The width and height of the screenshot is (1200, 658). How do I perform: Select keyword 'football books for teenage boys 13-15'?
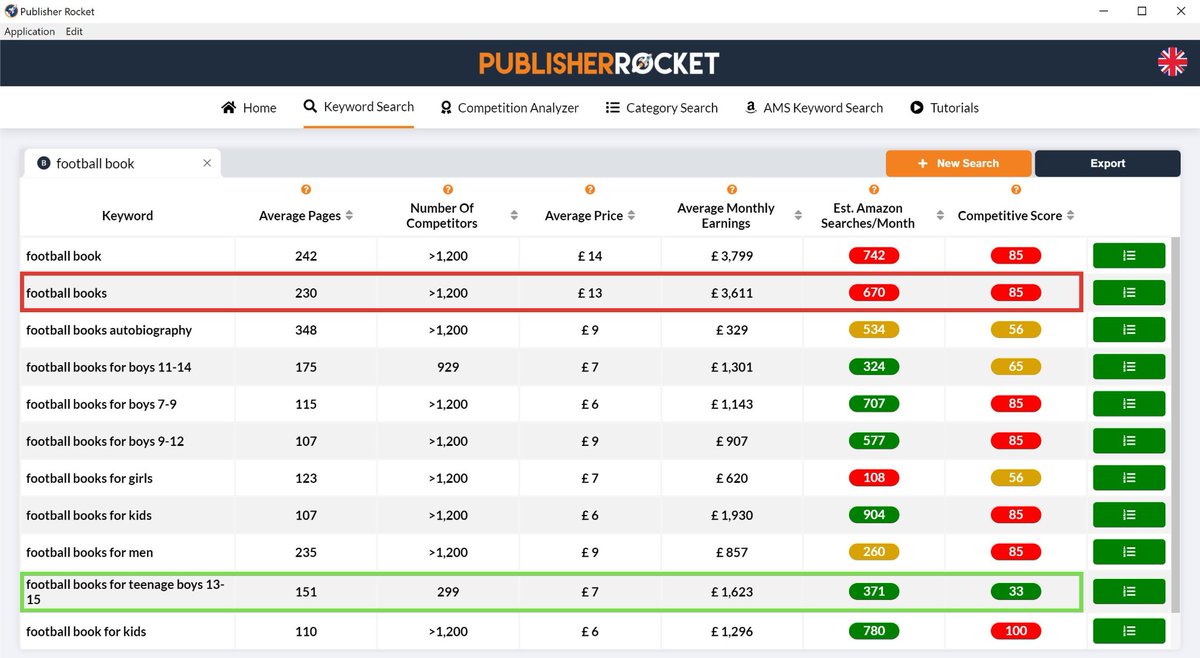[125, 591]
